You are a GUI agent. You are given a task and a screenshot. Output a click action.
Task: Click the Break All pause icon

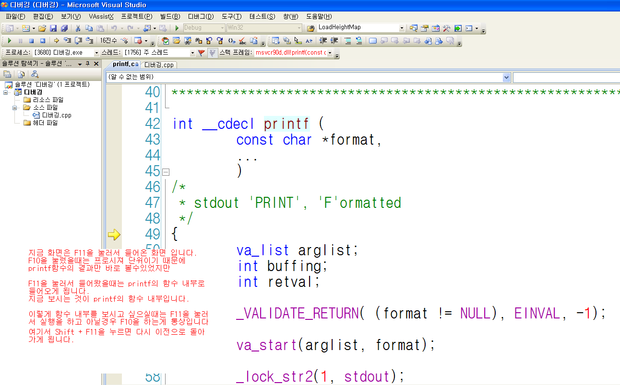20,41
